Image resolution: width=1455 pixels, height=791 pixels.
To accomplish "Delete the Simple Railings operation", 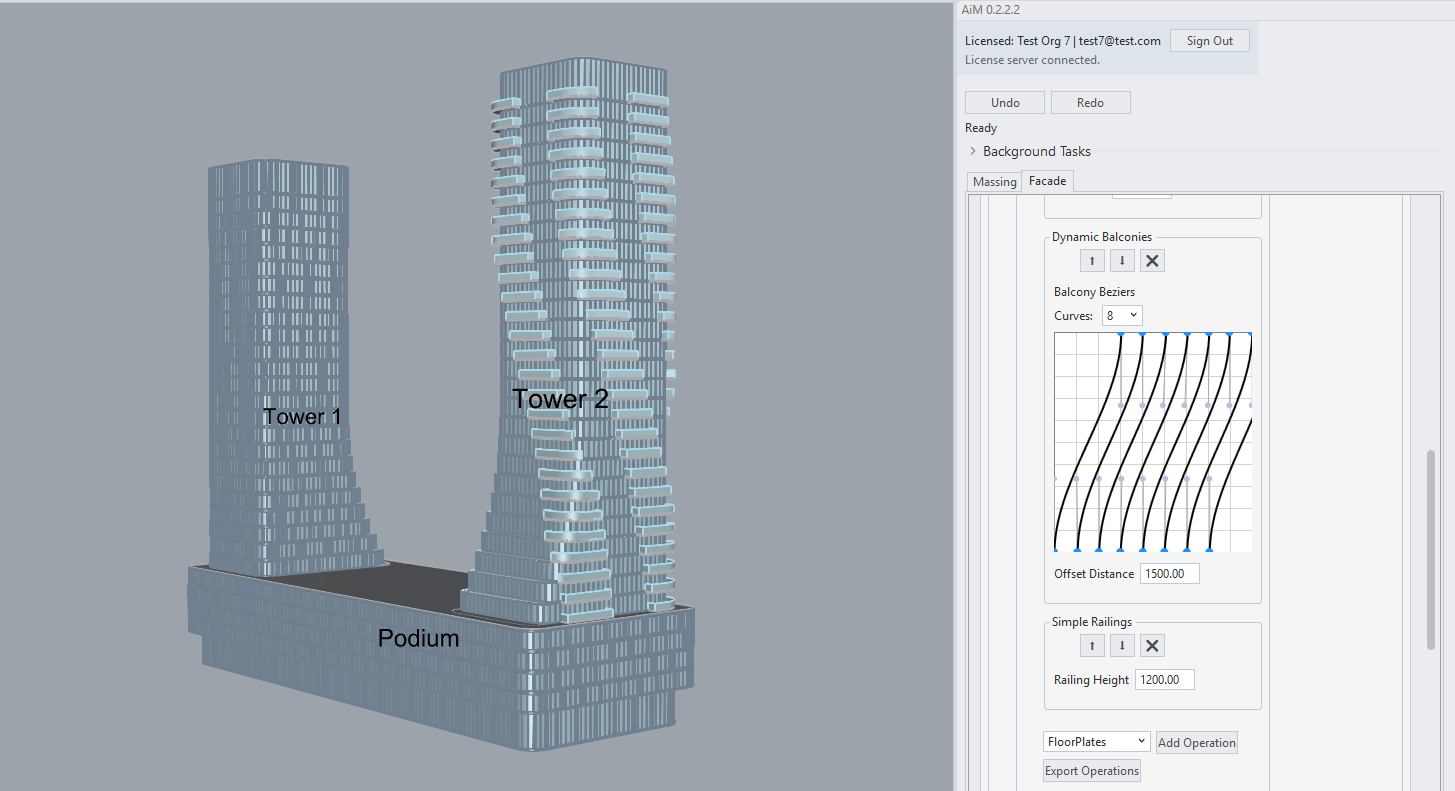I will point(1152,646).
